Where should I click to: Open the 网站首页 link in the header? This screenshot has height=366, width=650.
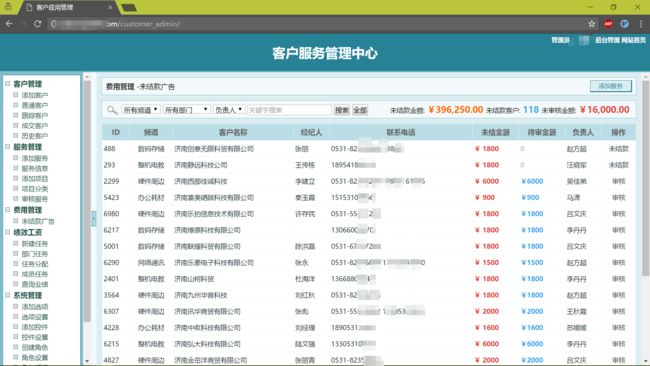pyautogui.click(x=633, y=40)
